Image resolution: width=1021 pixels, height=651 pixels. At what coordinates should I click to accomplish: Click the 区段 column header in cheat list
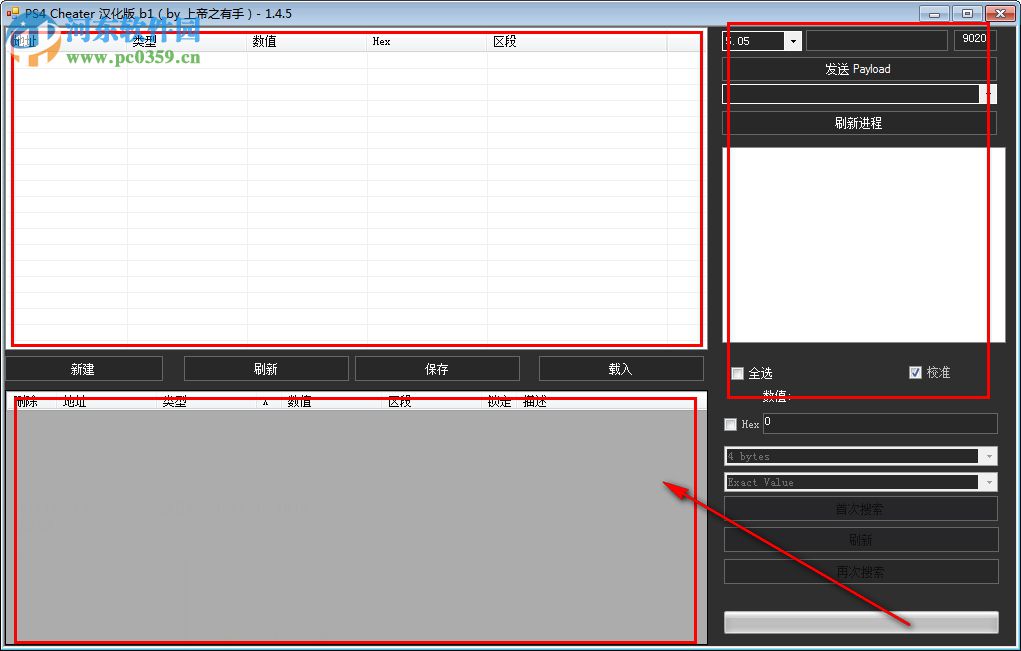(433, 402)
